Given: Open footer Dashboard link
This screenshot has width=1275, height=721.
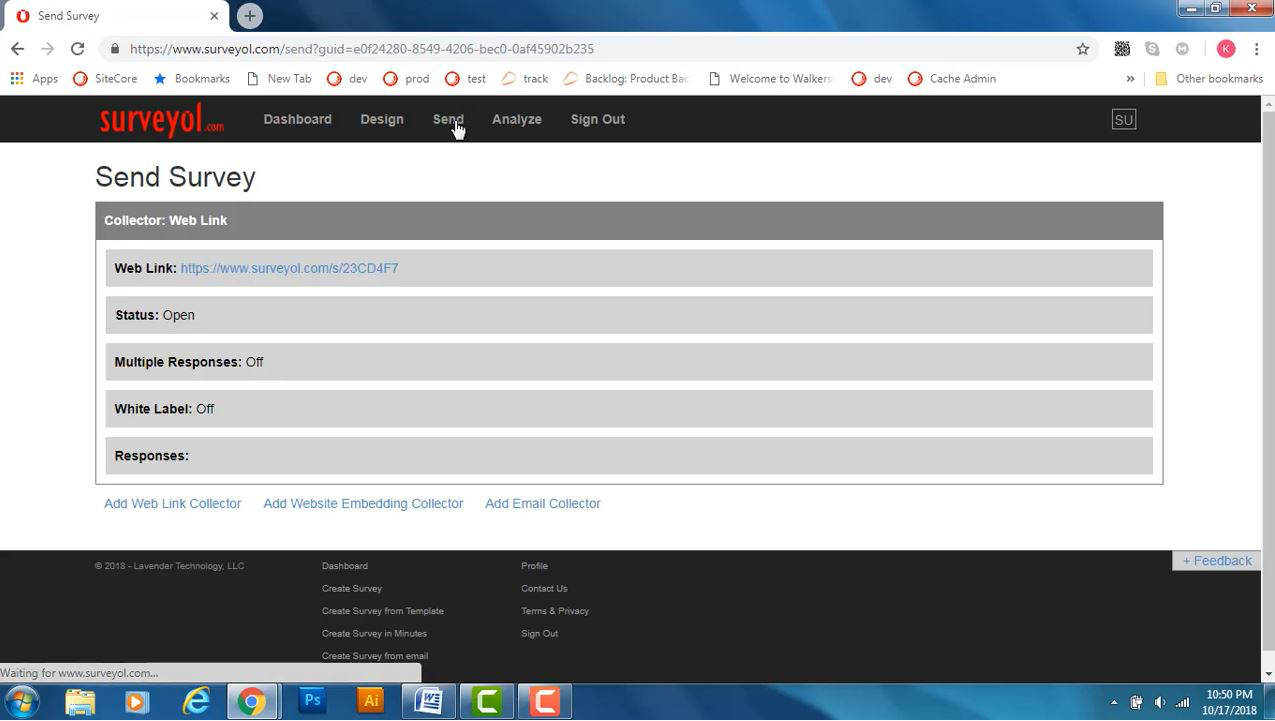Looking at the screenshot, I should click(x=345, y=566).
